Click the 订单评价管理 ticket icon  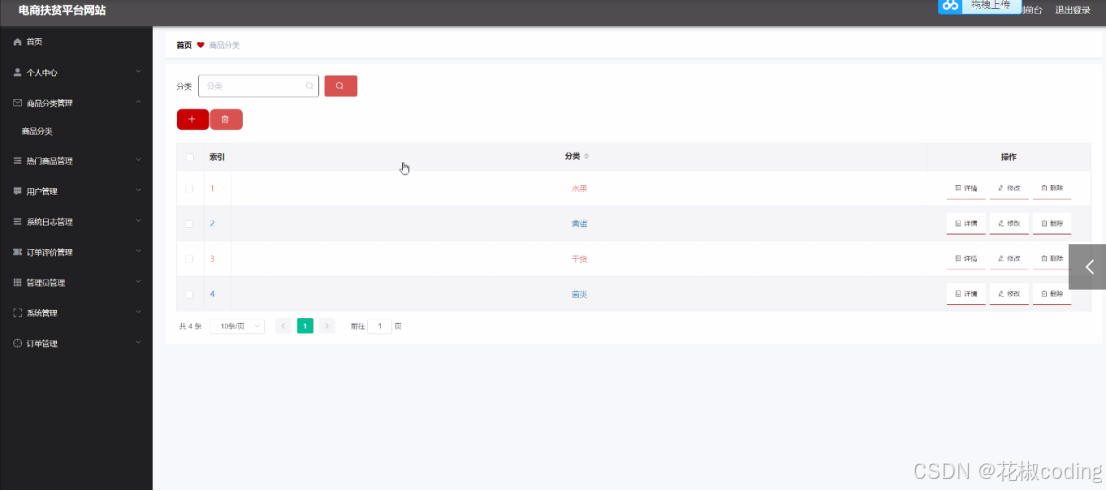pos(18,252)
